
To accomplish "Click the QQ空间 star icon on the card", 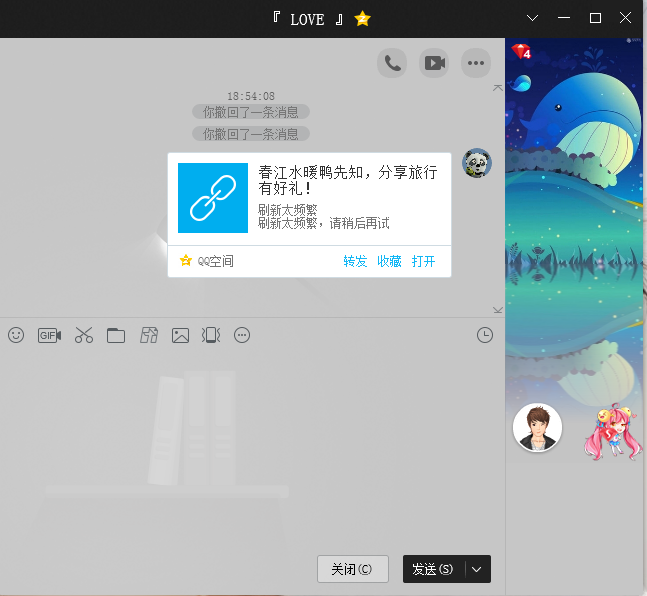I will coord(186,261).
